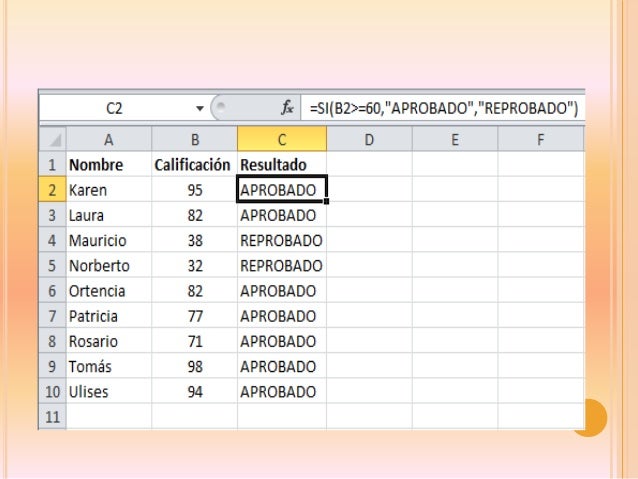Select the cell containing Norberto
The image size is (638, 479).
109,265
